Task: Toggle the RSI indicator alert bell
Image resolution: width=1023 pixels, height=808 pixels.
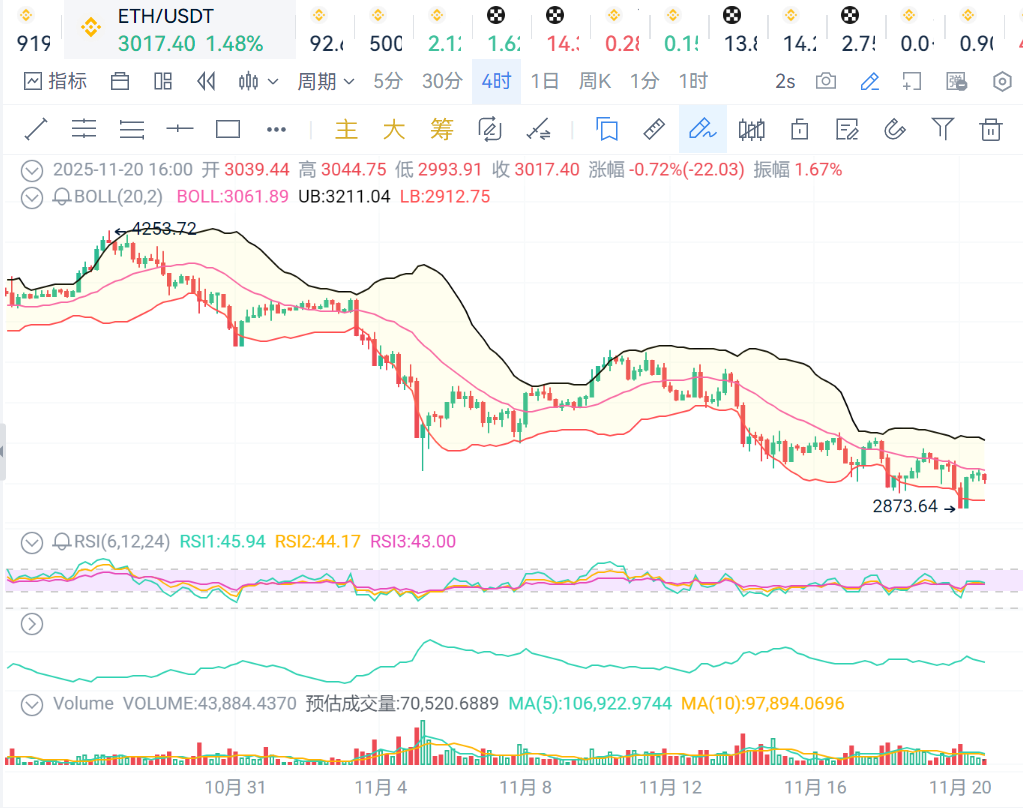Action: tap(62, 542)
